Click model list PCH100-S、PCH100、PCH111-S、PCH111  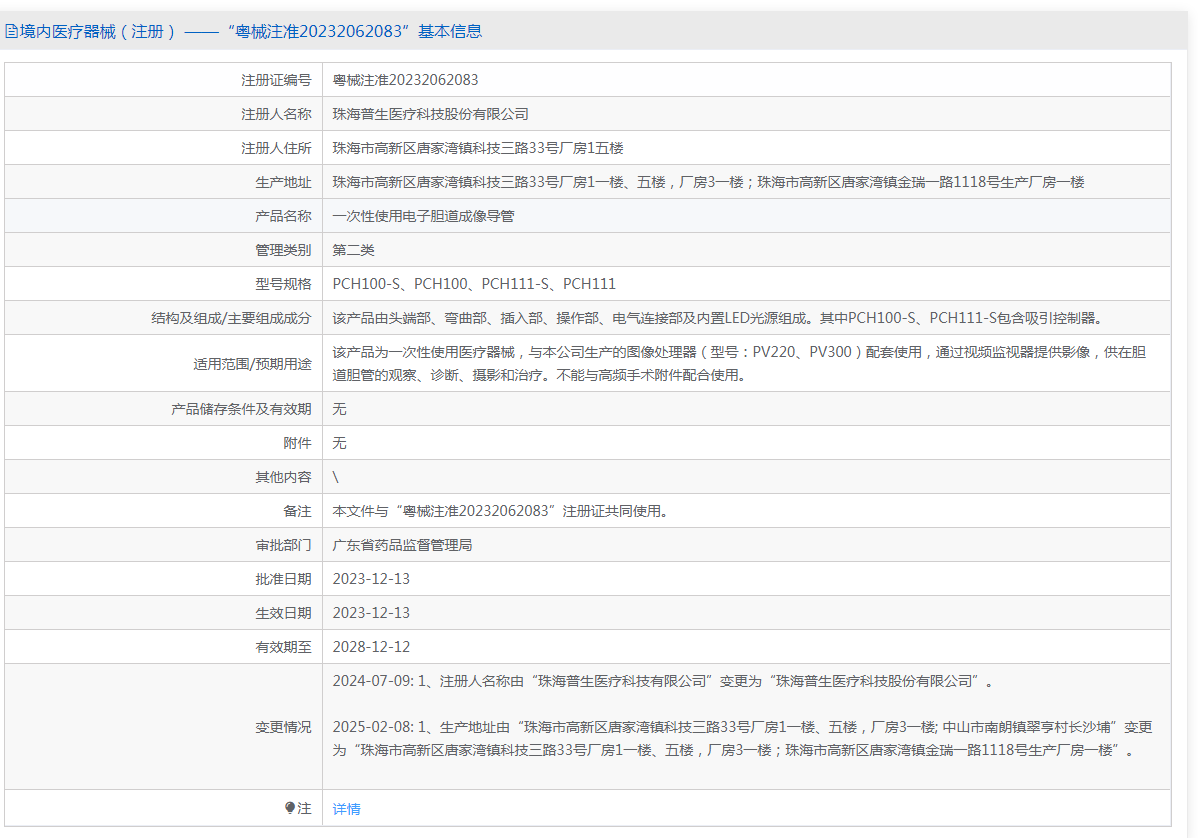pyautogui.click(x=474, y=284)
